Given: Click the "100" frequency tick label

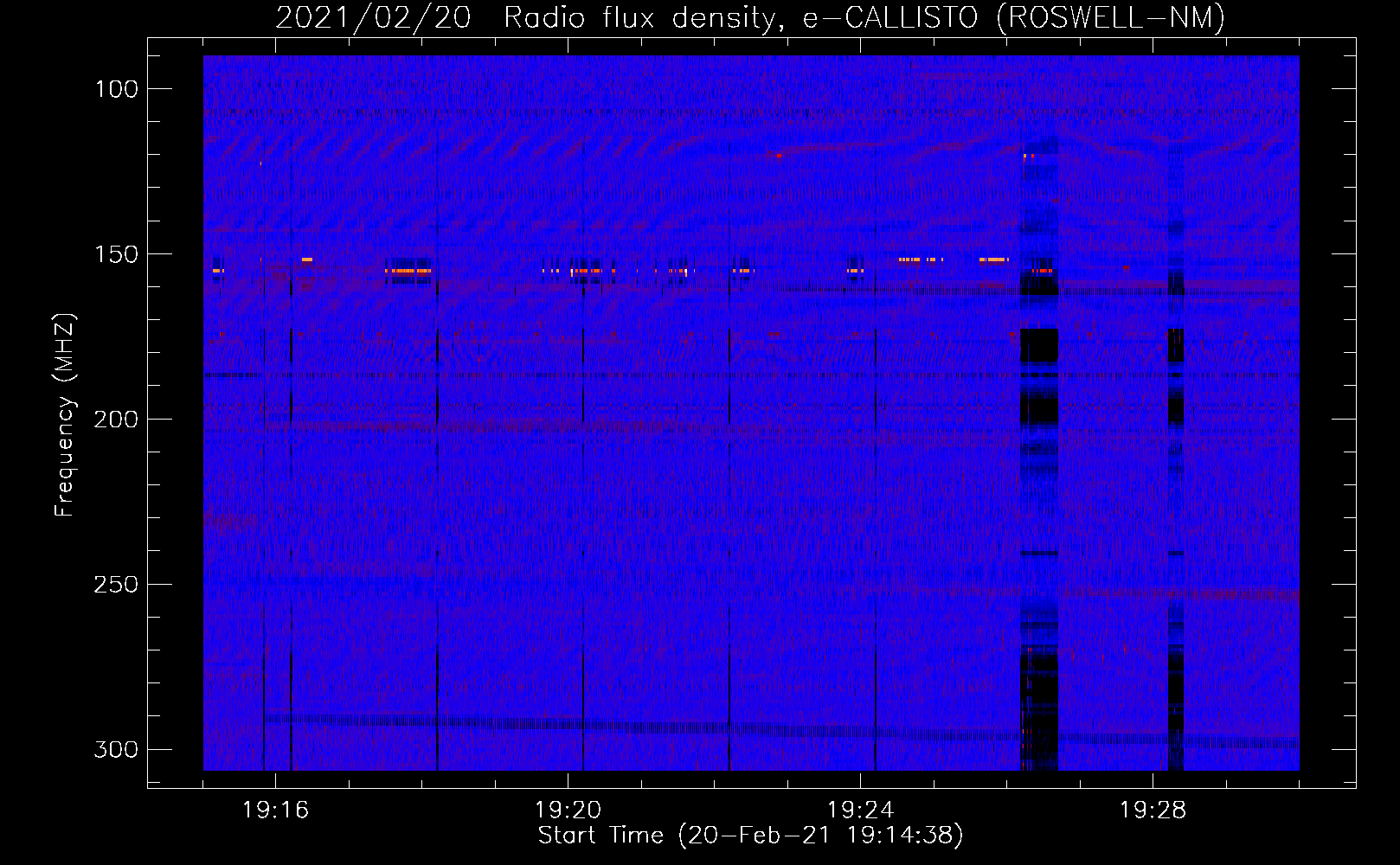Looking at the screenshot, I should (117, 89).
